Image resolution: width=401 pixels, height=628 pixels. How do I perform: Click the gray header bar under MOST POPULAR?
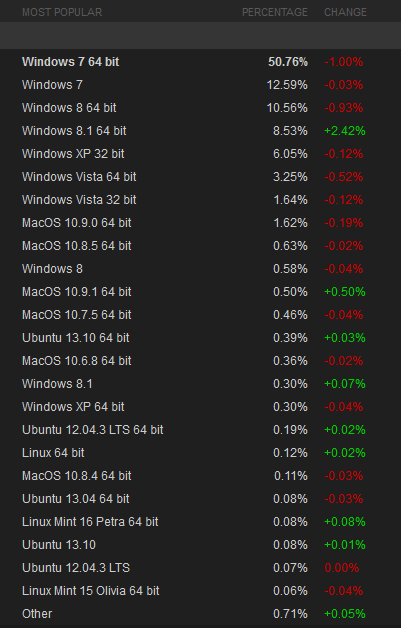[200, 35]
